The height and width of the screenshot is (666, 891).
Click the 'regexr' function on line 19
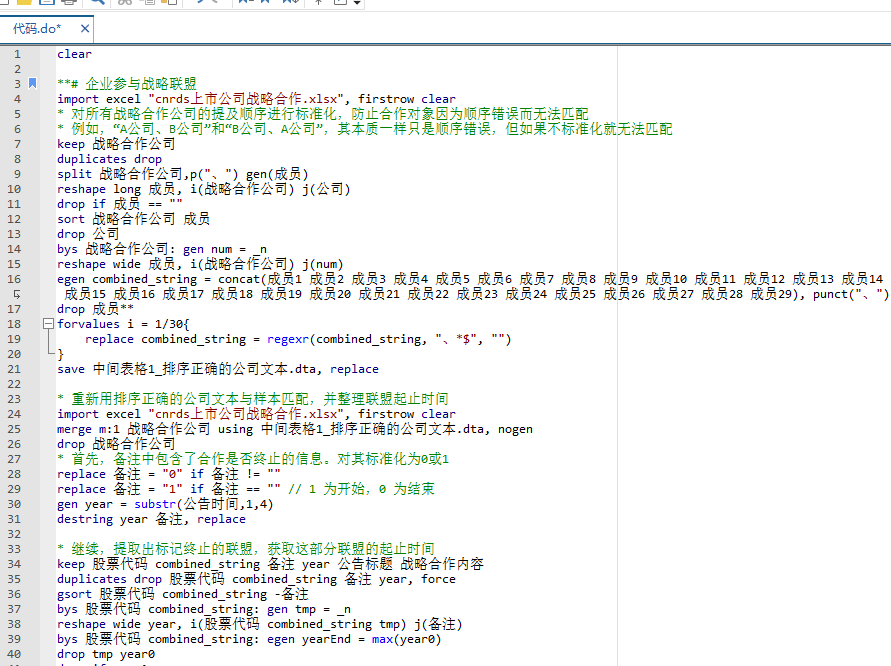(288, 339)
